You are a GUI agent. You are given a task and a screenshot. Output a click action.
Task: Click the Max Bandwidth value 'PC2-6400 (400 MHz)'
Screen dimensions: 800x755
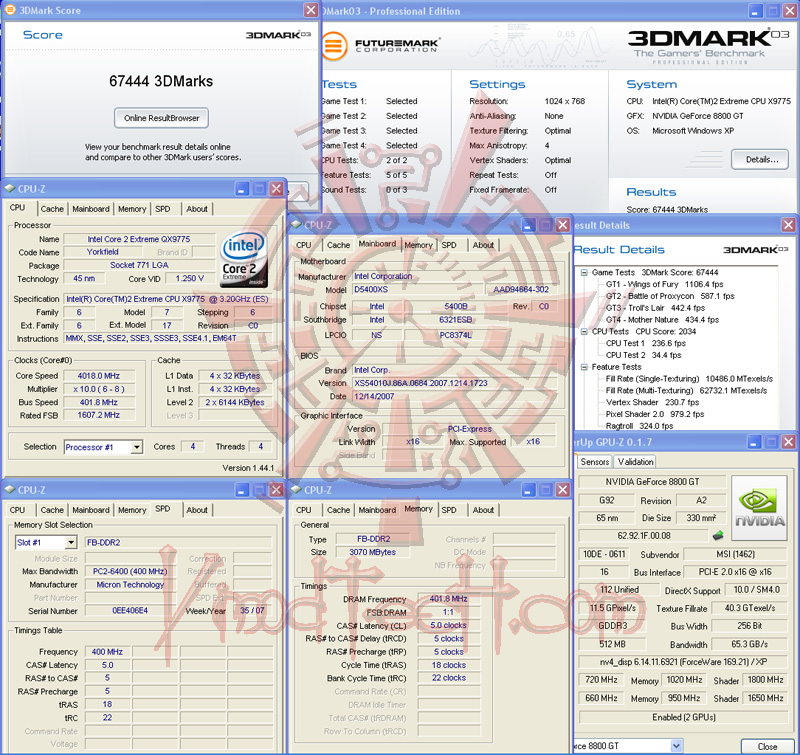[x=130, y=571]
